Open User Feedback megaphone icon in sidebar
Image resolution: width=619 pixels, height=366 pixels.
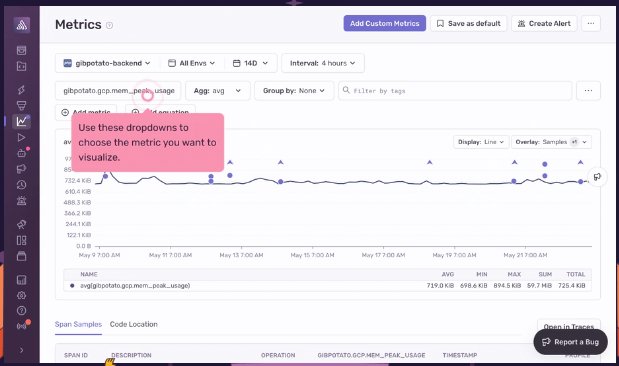[x=21, y=169]
